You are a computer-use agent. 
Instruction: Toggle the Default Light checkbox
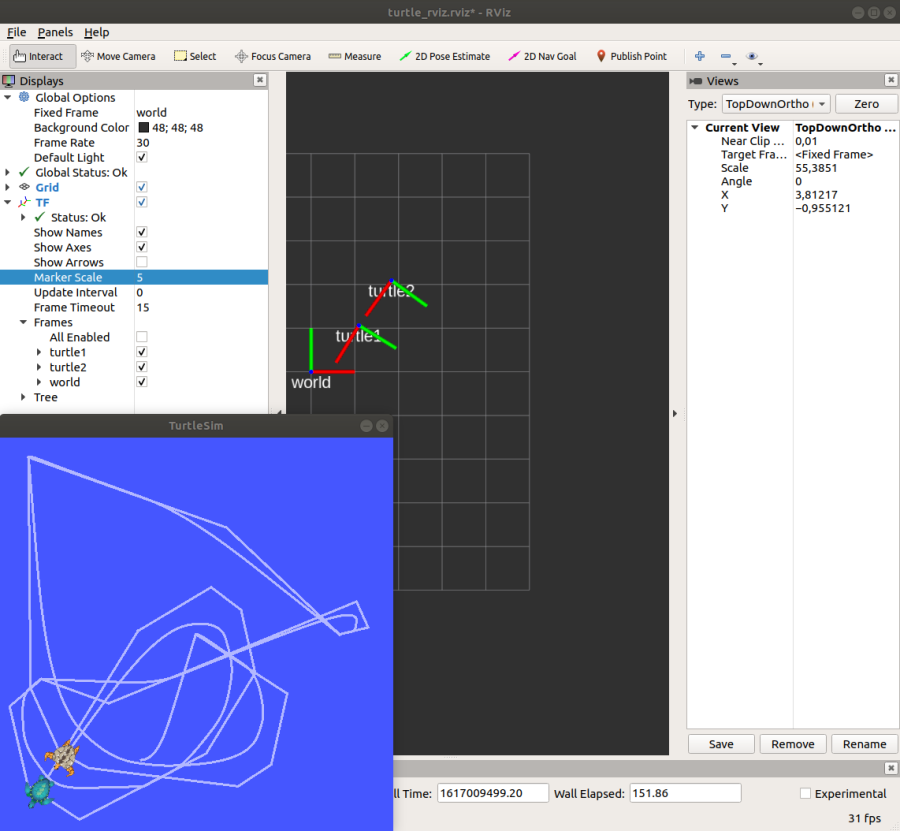pyautogui.click(x=142, y=157)
